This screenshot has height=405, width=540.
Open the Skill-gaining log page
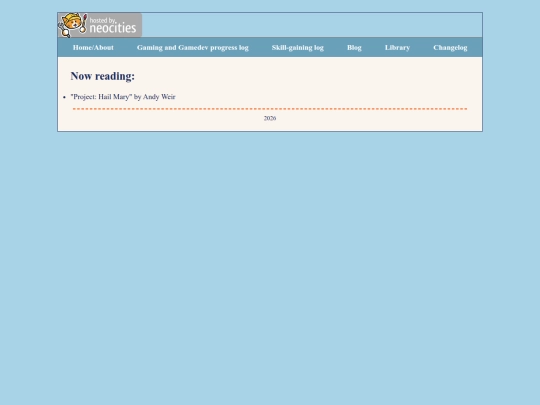click(298, 48)
